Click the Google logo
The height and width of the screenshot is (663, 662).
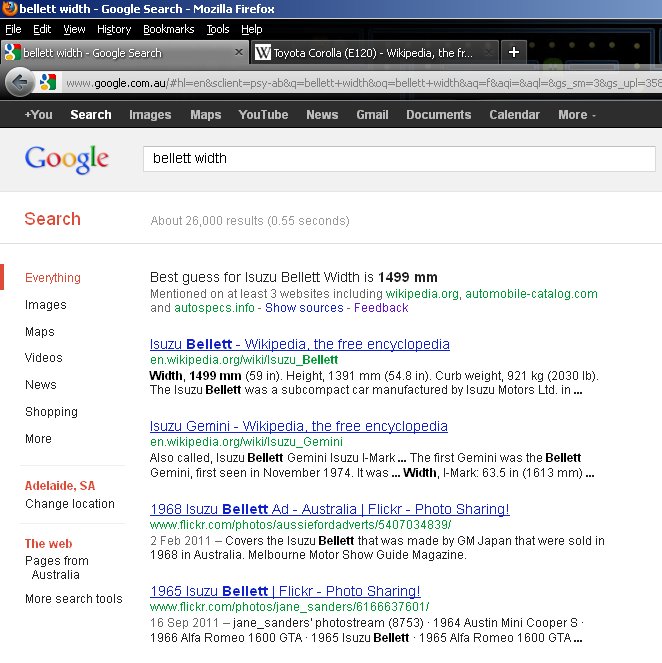coord(67,159)
